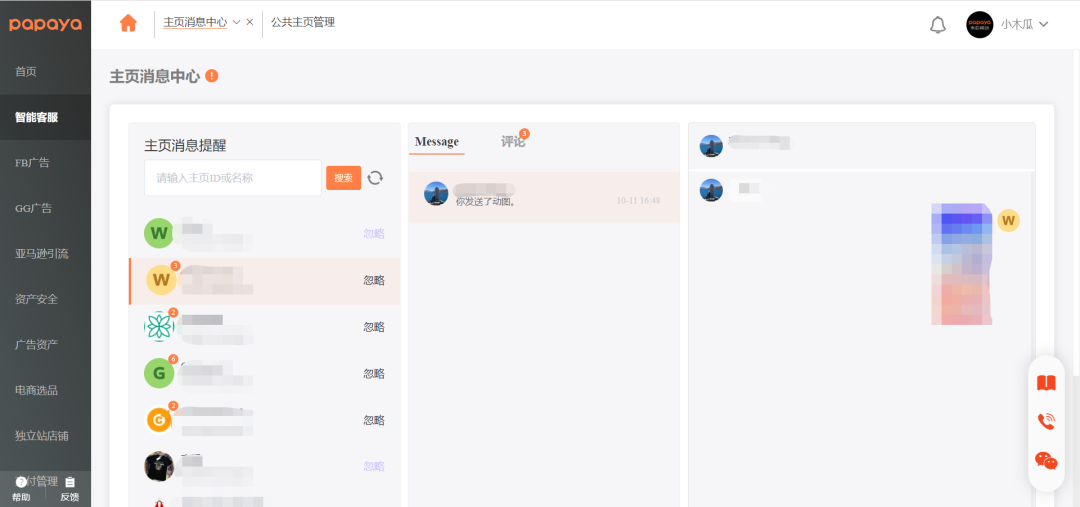Viewport: 1080px width, 507px height.
Task: Click the yellow W avatar beside sent image
Action: (x=1008, y=220)
